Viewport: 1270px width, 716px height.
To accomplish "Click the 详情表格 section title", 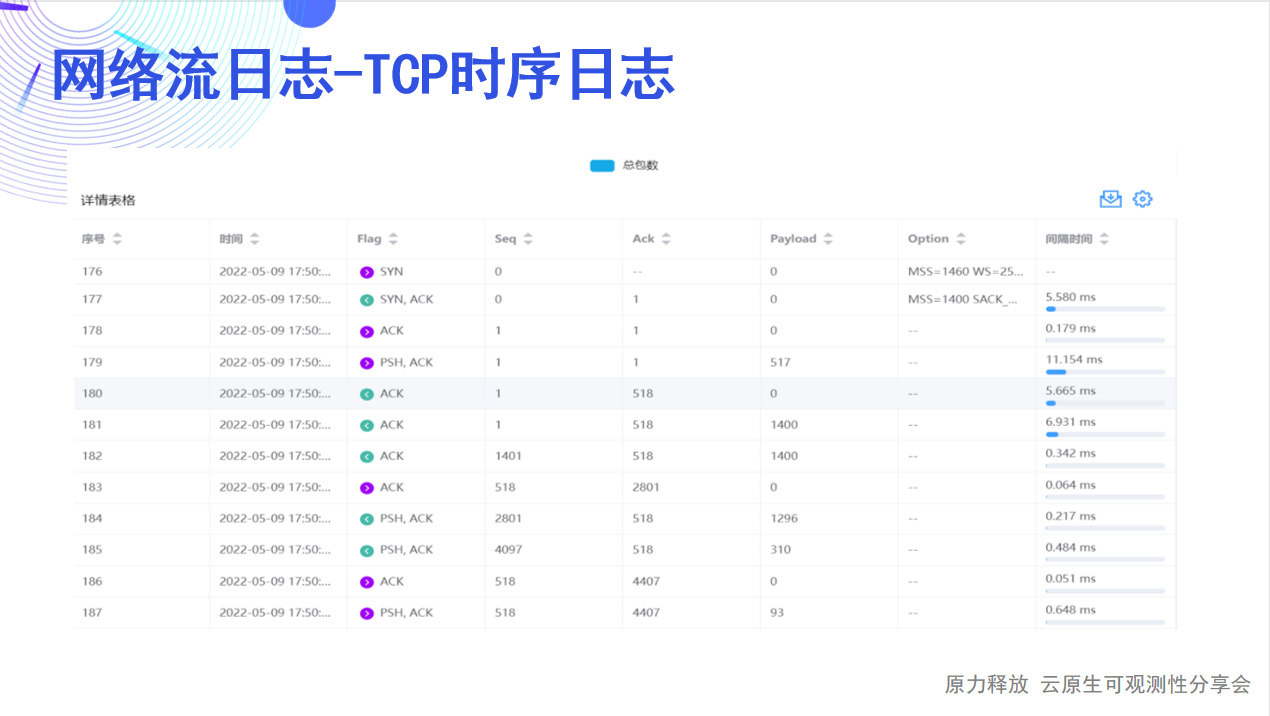I will [108, 200].
